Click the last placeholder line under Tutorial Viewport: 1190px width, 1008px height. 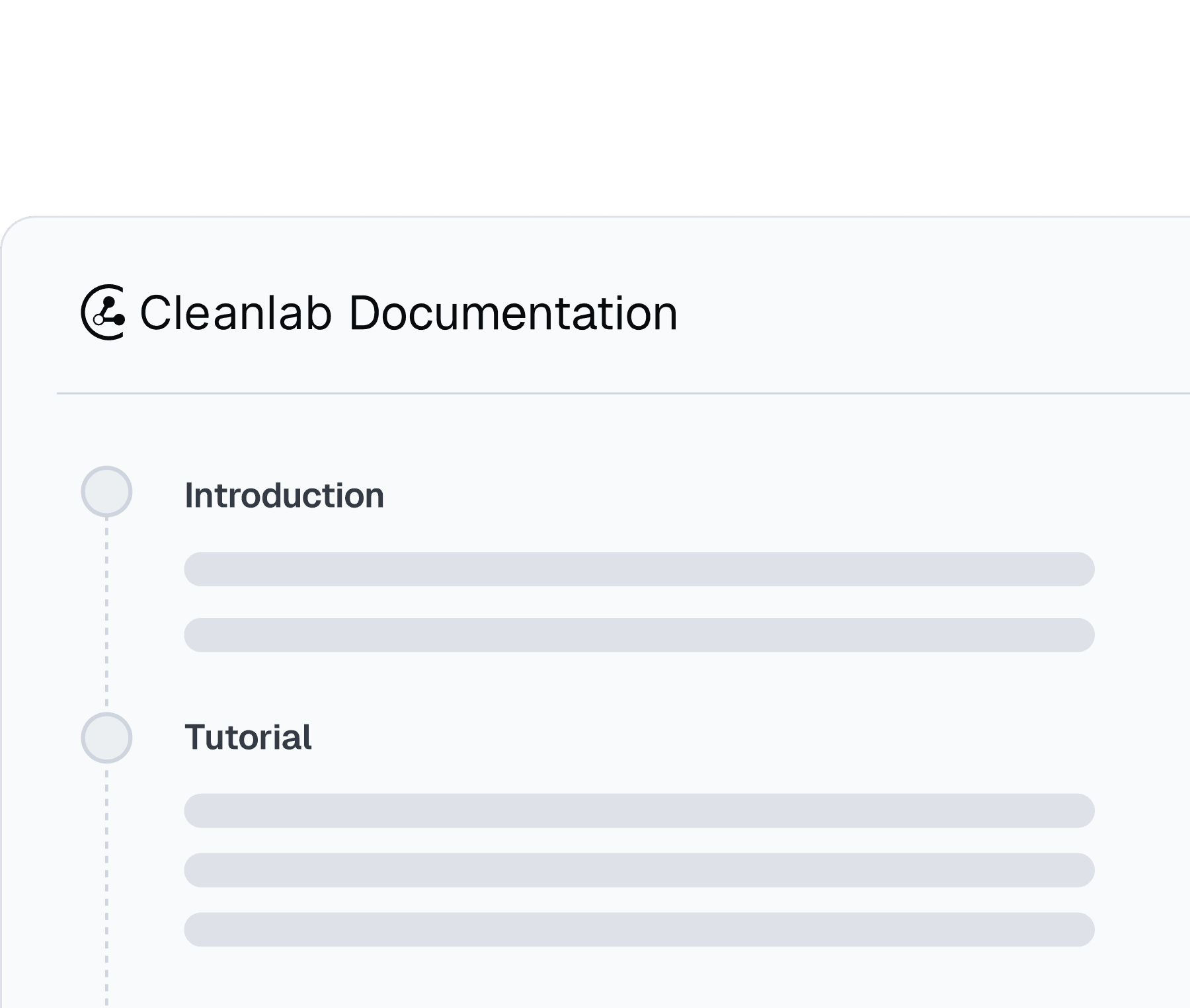(639, 929)
